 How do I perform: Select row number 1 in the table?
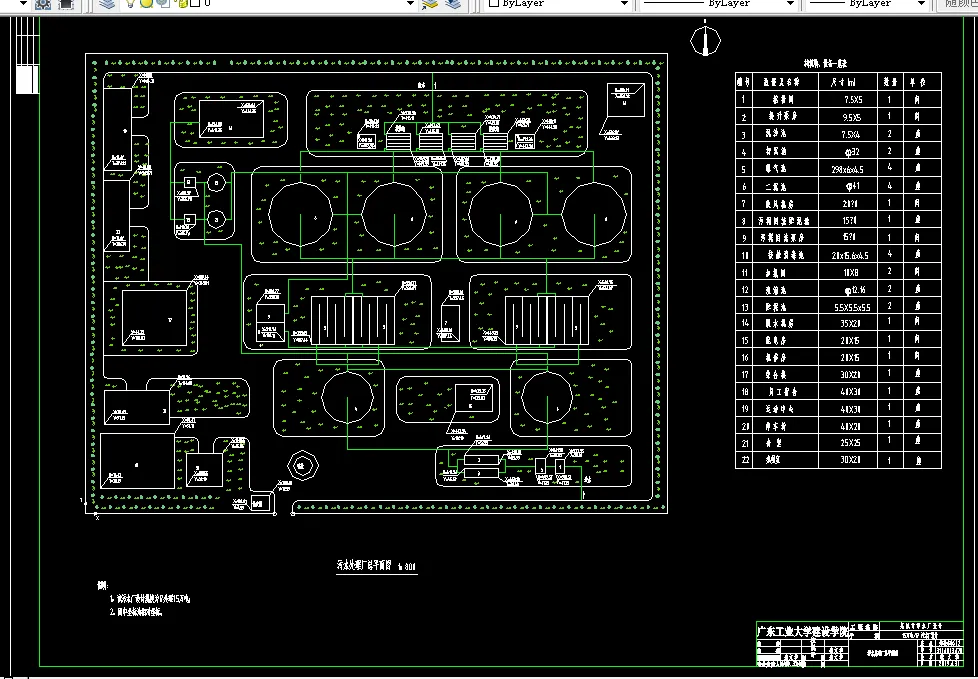[x=743, y=100]
